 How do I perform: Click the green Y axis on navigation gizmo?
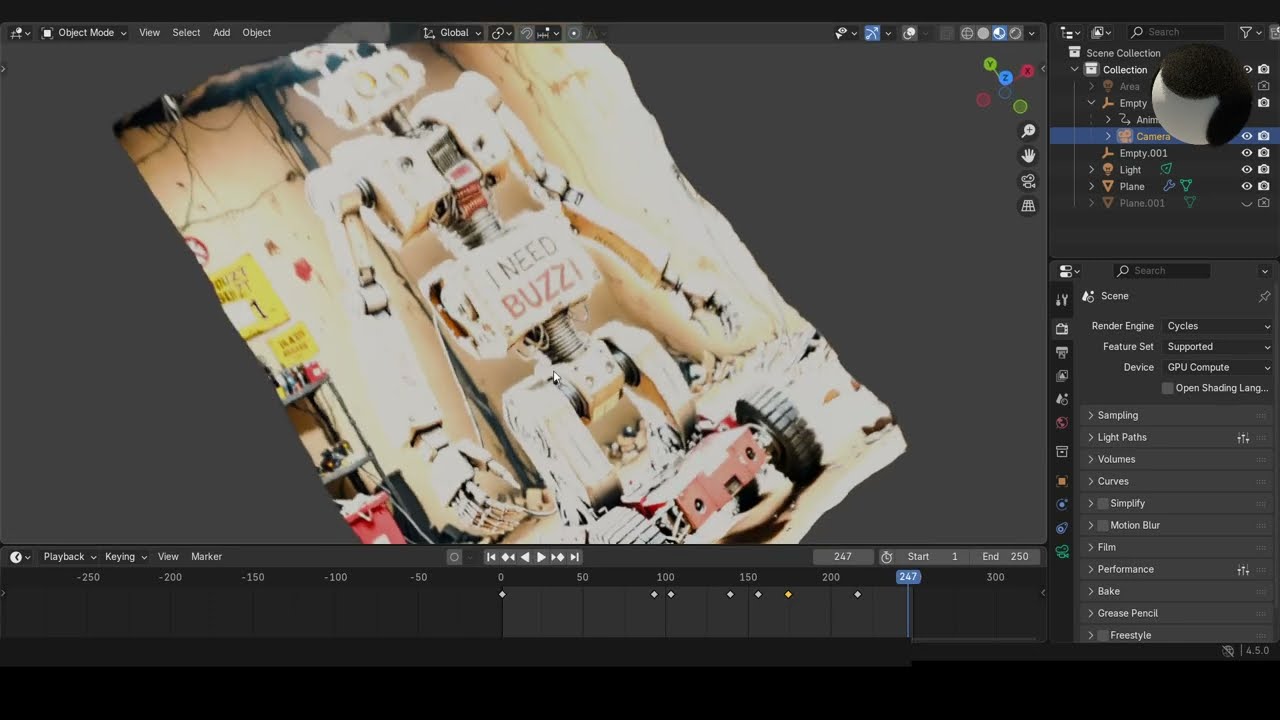click(x=989, y=64)
